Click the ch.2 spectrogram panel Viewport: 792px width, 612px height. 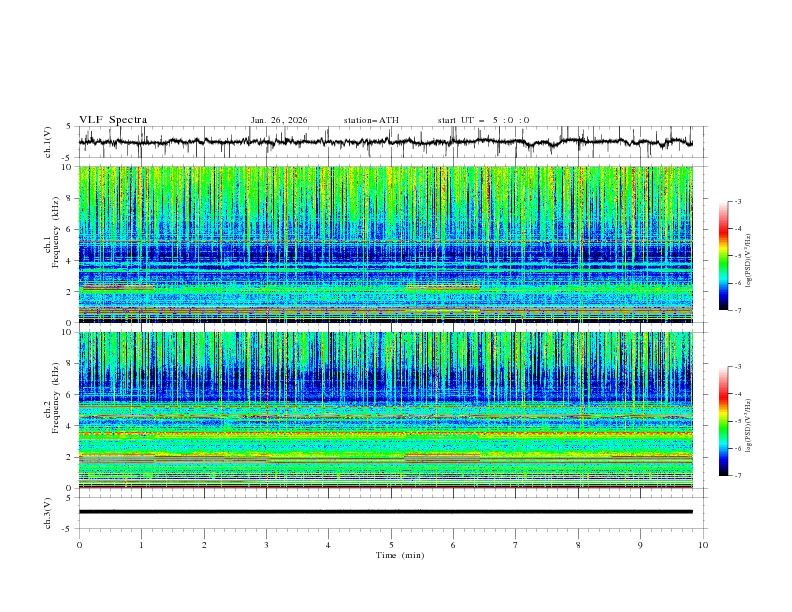[385, 410]
